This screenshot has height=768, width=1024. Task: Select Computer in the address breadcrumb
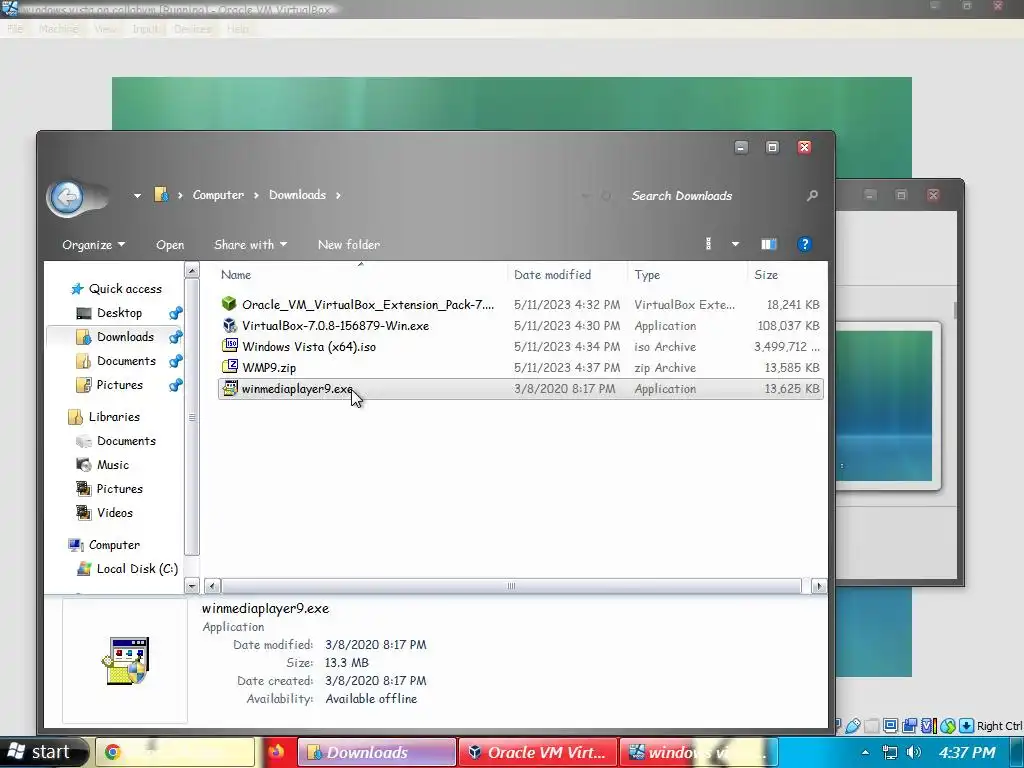point(218,195)
